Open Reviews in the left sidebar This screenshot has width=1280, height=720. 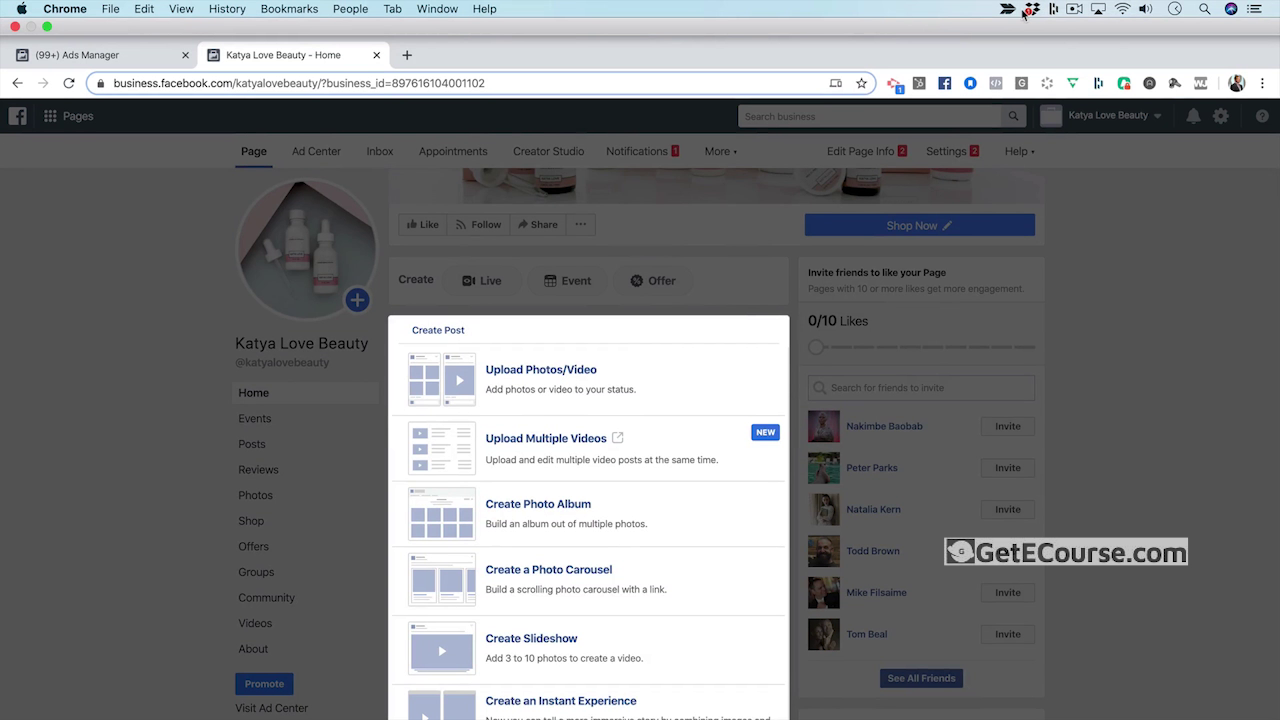point(258,470)
